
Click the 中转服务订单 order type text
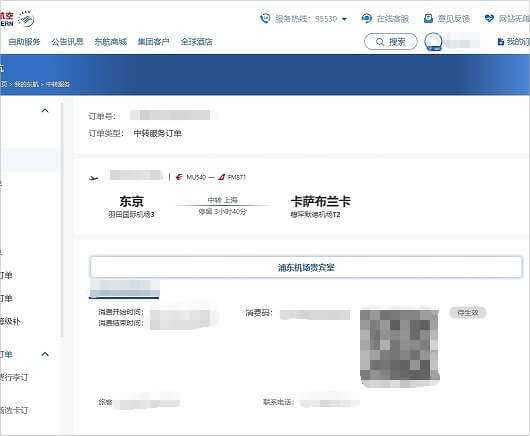[158, 133]
